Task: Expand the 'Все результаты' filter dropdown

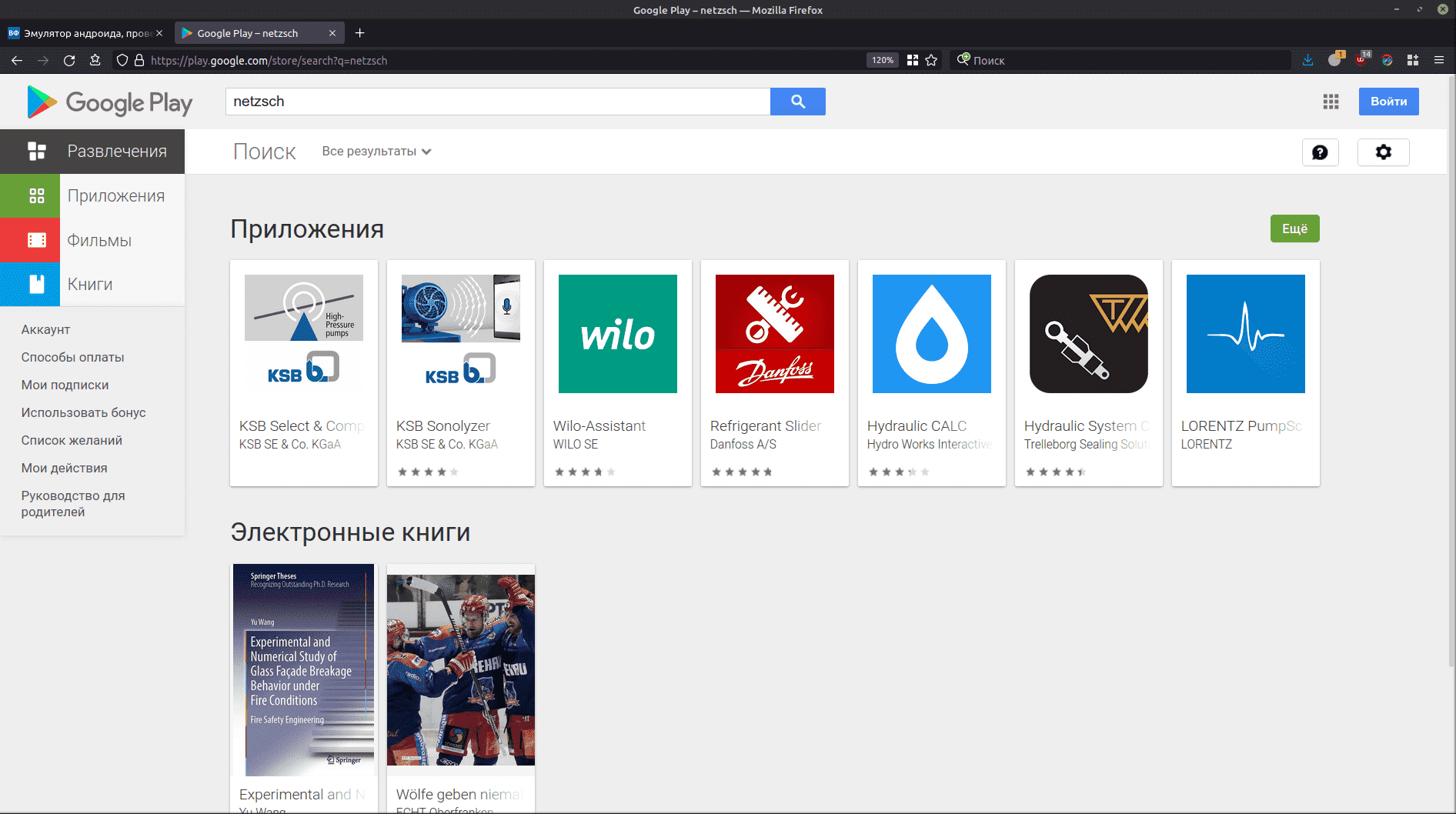Action: pos(376,152)
